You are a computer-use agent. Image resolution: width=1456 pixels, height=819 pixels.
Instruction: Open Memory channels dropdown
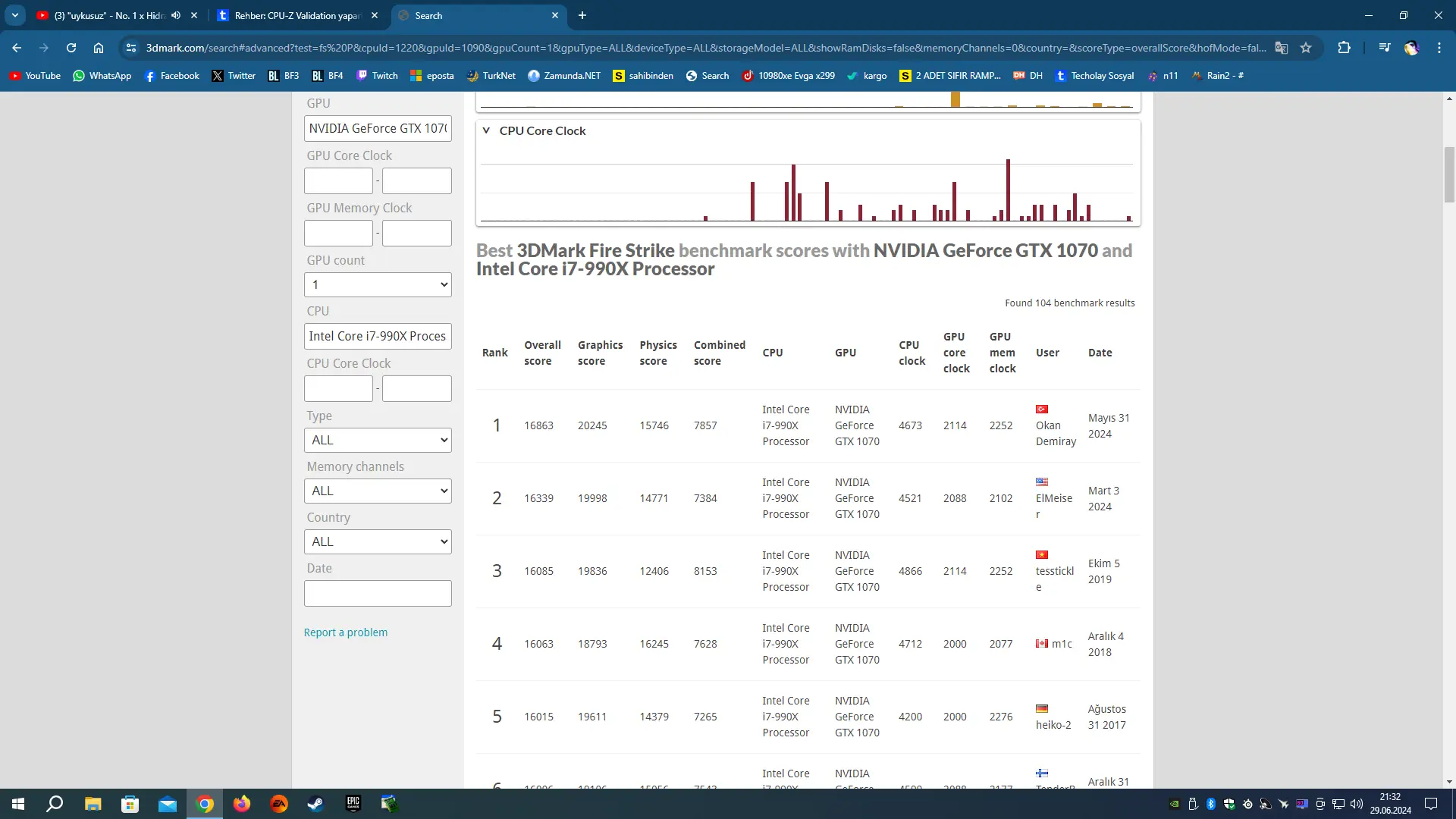click(x=378, y=491)
